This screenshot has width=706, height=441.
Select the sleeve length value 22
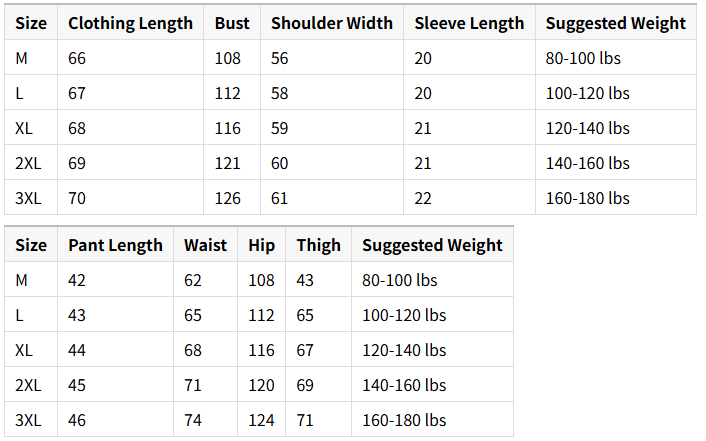click(423, 198)
